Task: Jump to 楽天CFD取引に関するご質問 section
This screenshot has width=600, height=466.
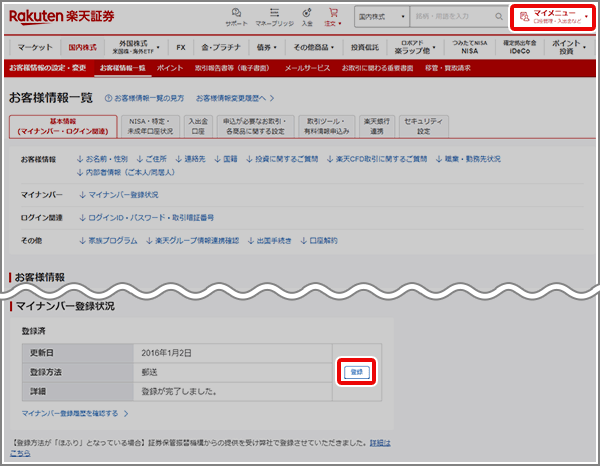Action: (377, 159)
